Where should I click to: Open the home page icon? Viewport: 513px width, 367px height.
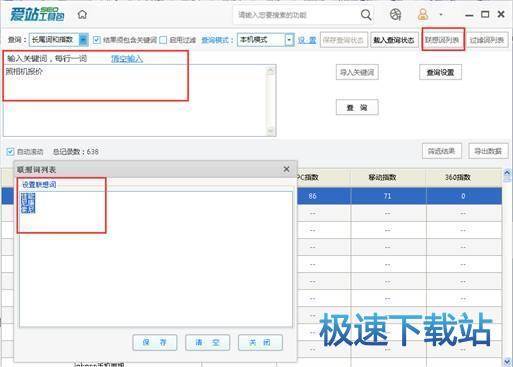coord(82,15)
